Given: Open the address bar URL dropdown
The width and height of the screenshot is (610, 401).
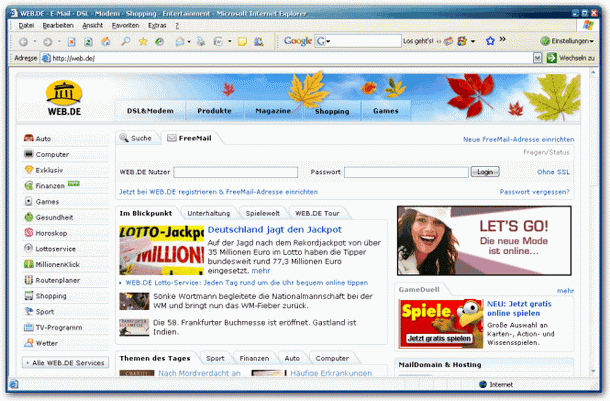Looking at the screenshot, I should pyautogui.click(x=537, y=58).
